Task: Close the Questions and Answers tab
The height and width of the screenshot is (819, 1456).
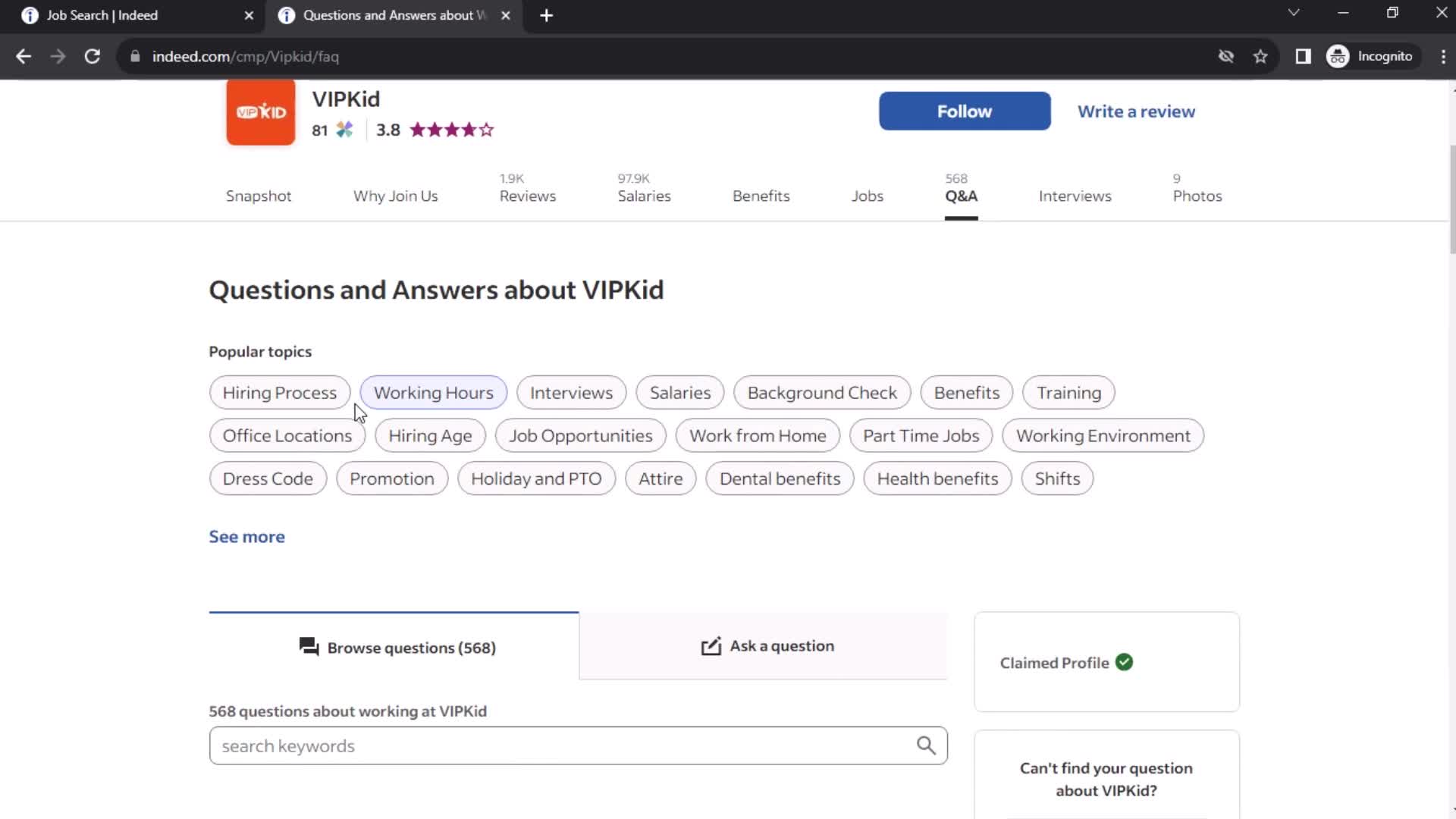Action: pos(506,15)
